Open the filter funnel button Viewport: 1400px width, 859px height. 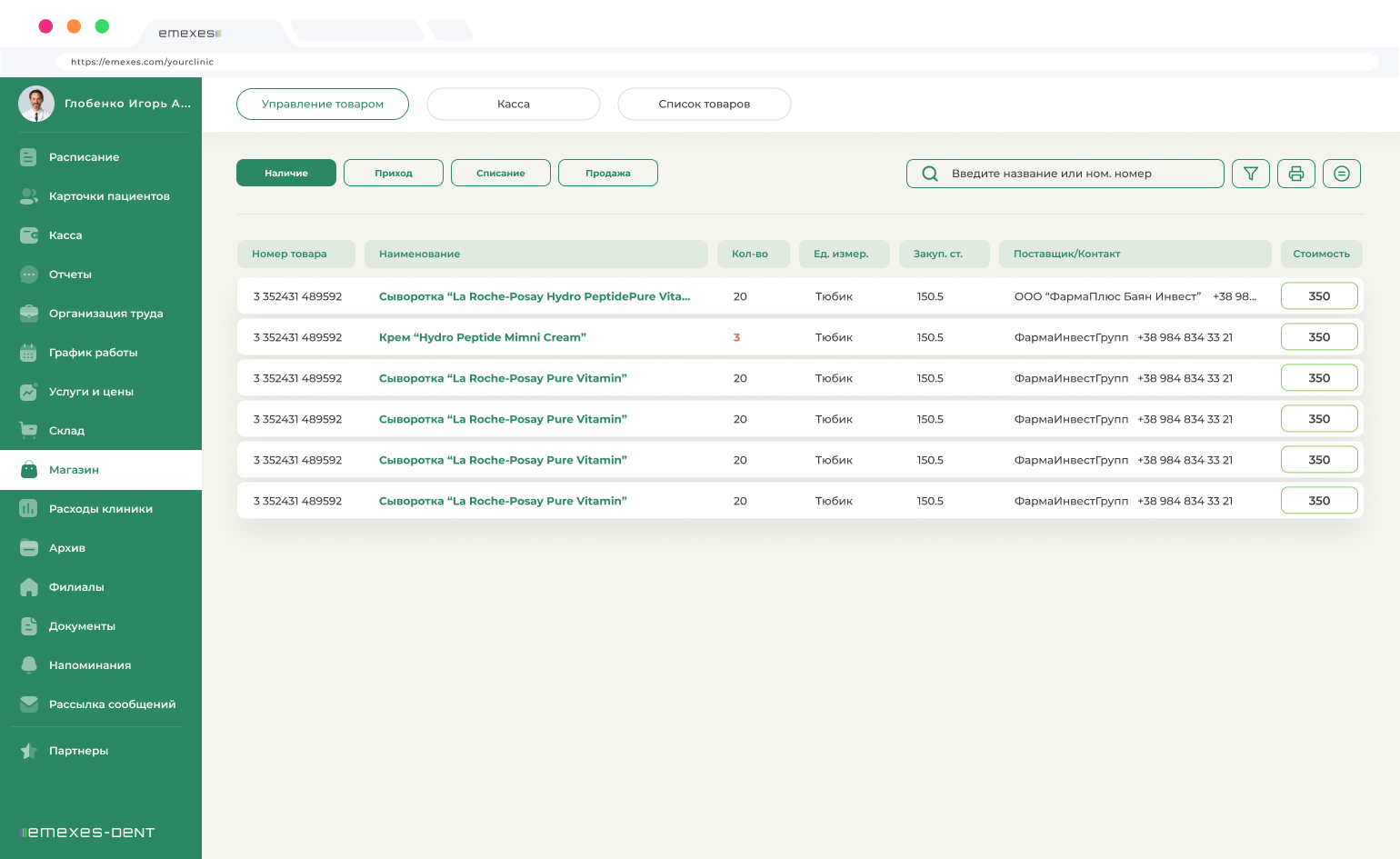(x=1251, y=174)
